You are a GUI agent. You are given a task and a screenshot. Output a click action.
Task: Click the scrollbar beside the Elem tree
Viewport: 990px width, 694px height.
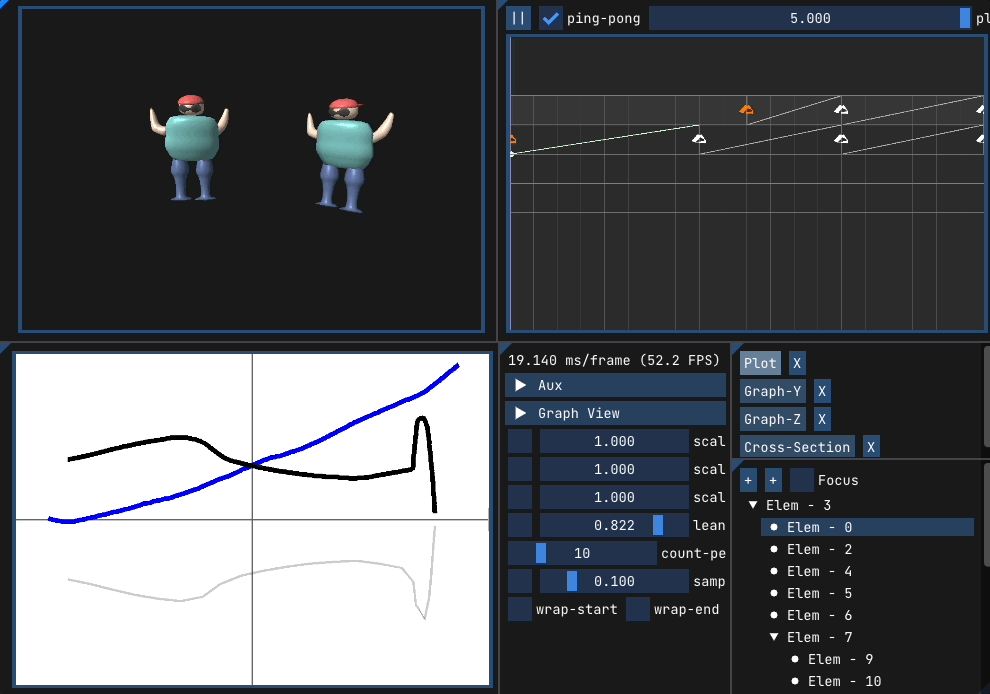point(987,515)
